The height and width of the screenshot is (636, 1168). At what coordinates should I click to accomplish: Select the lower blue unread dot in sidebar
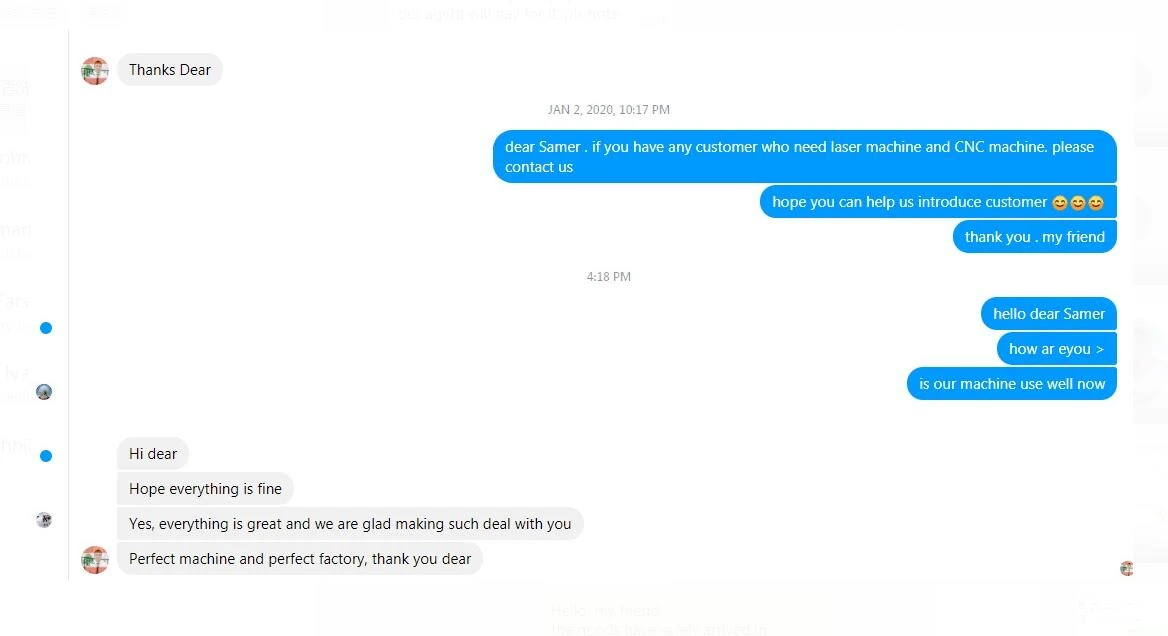click(46, 456)
